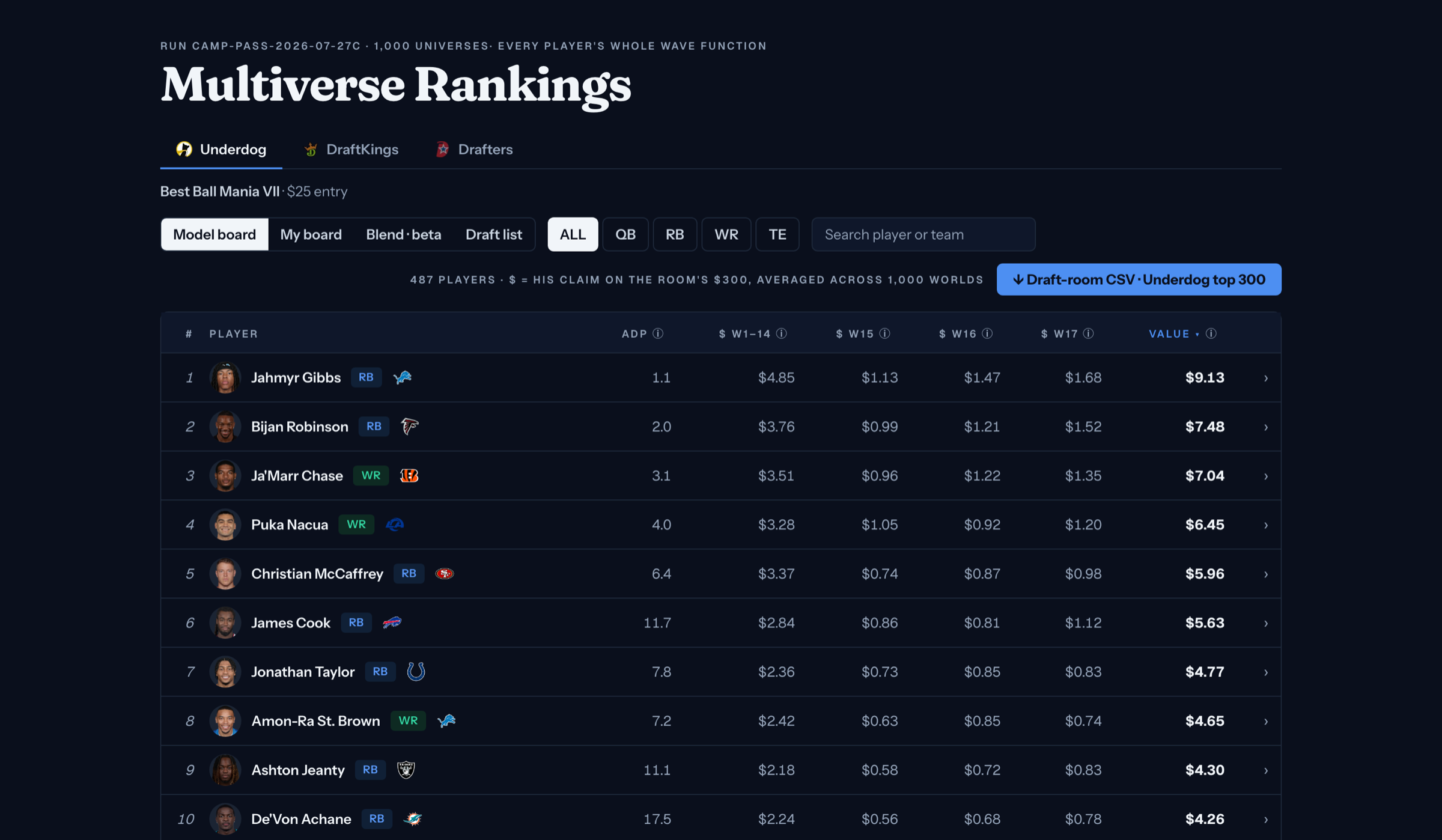Open the Drafters tab
Screen dimensions: 1442x840
474,149
